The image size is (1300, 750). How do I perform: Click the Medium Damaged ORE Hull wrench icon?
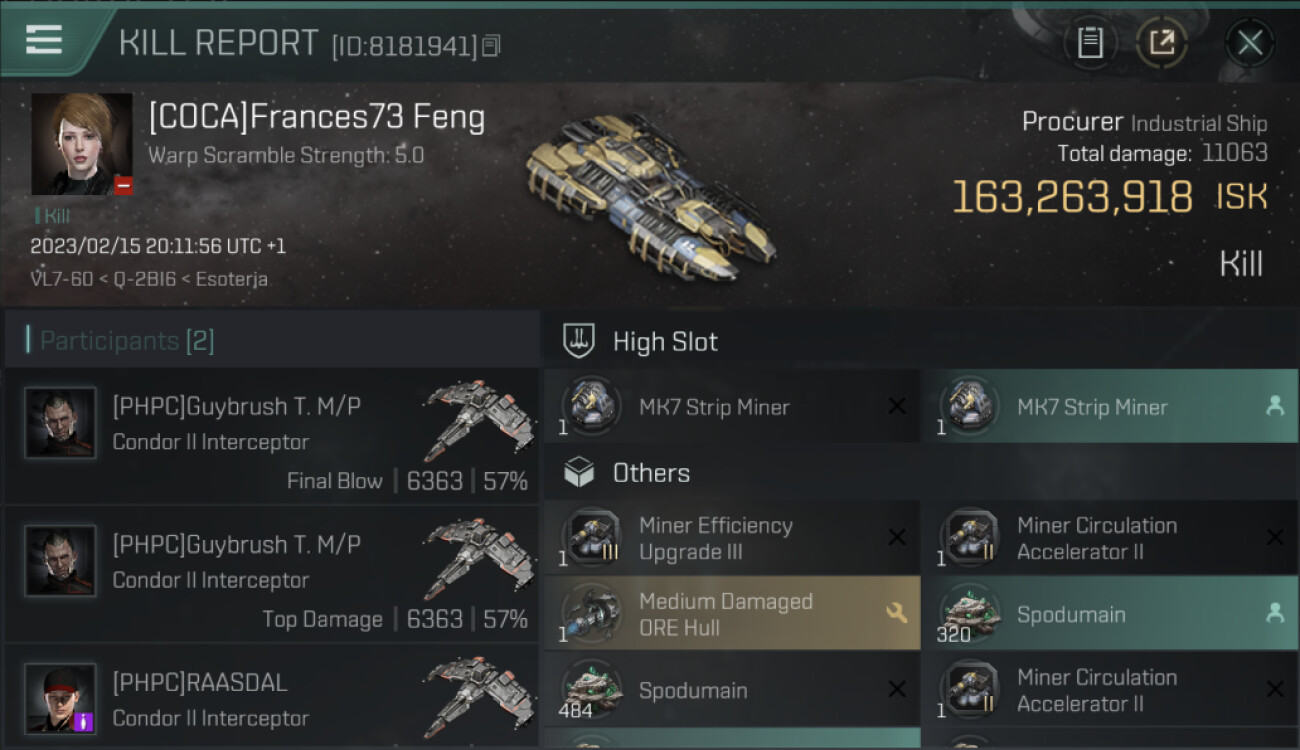[896, 613]
